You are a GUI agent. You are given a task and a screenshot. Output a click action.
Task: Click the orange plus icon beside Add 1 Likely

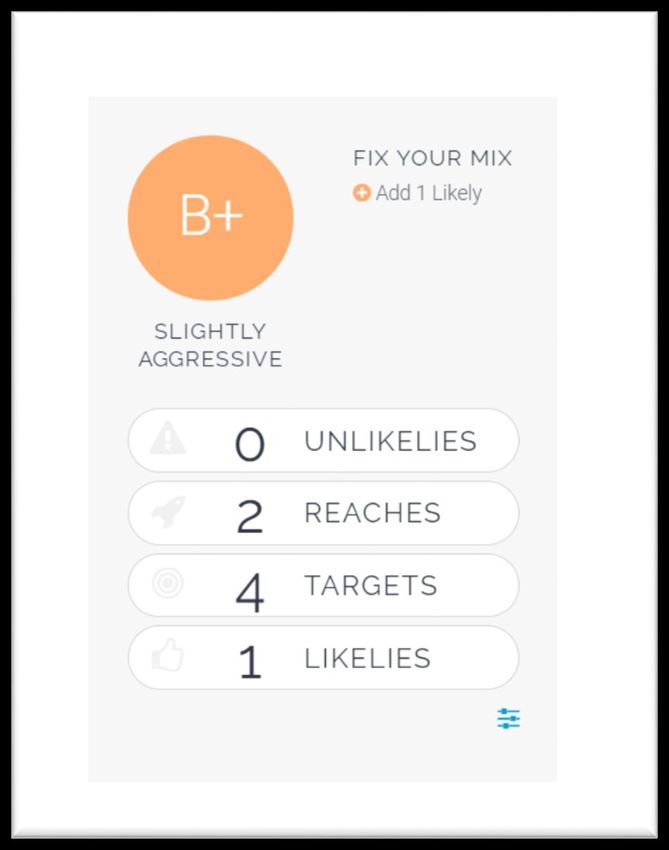(362, 192)
